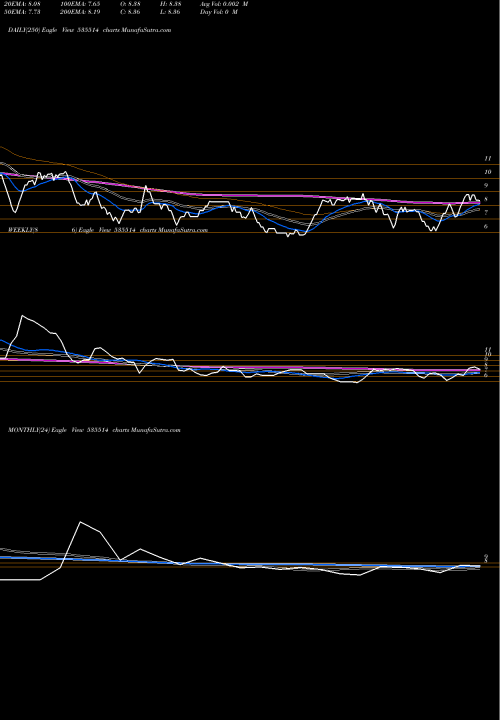Click the high price H: 8.38
This screenshot has height=720, width=500.
point(171,4)
